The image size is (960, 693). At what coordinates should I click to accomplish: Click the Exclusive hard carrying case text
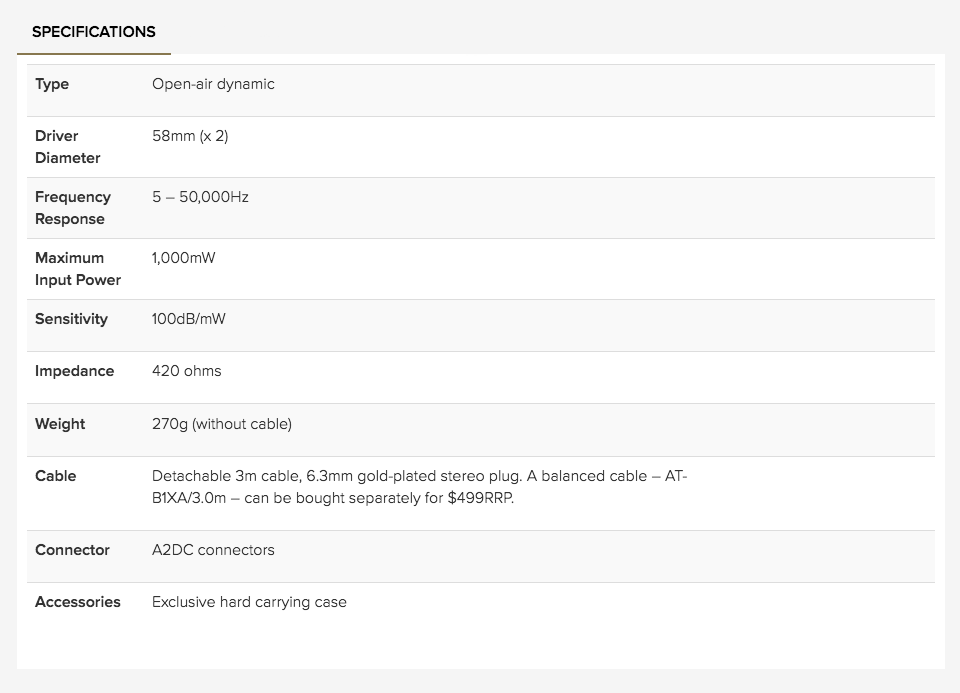tap(249, 602)
